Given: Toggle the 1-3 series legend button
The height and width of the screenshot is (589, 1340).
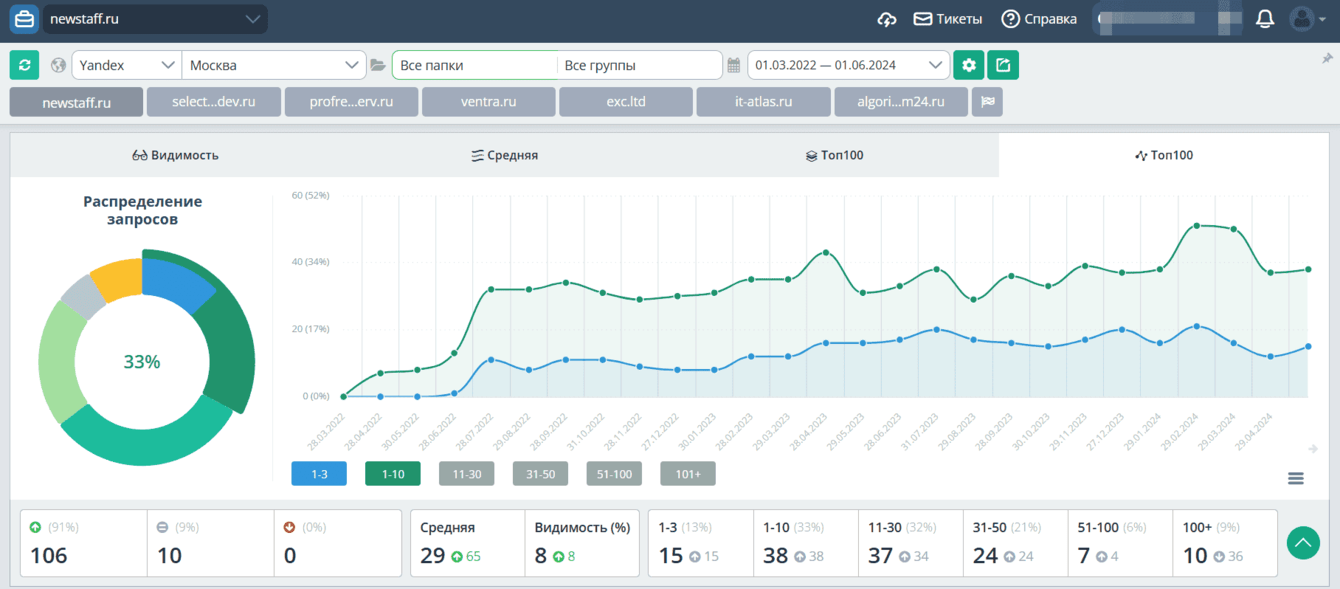Looking at the screenshot, I should [x=319, y=474].
